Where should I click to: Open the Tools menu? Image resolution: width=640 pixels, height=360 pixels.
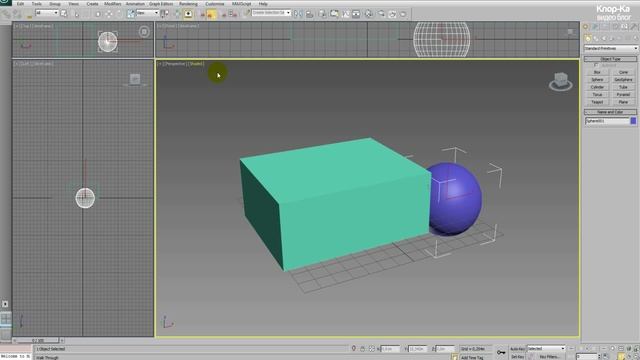tap(37, 4)
